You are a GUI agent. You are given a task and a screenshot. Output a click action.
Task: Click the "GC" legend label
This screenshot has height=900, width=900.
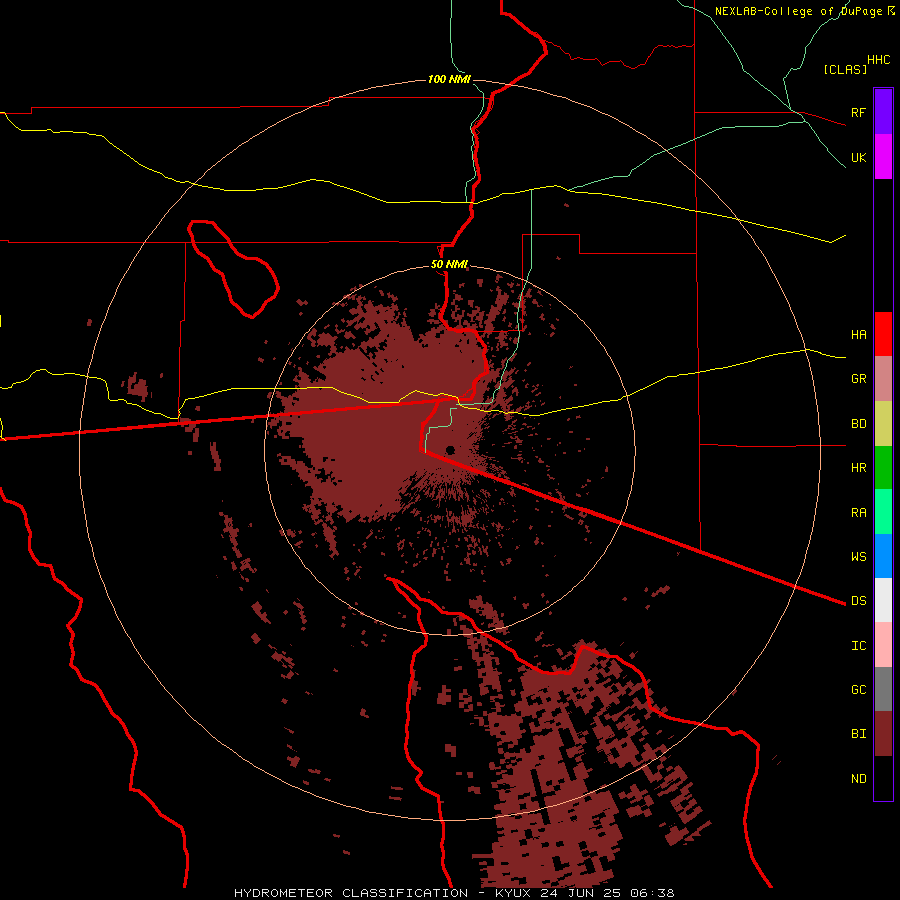click(858, 690)
